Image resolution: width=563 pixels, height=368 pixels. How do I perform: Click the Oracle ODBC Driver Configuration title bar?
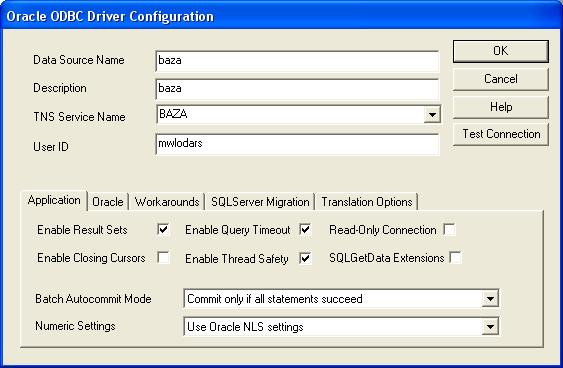point(282,16)
